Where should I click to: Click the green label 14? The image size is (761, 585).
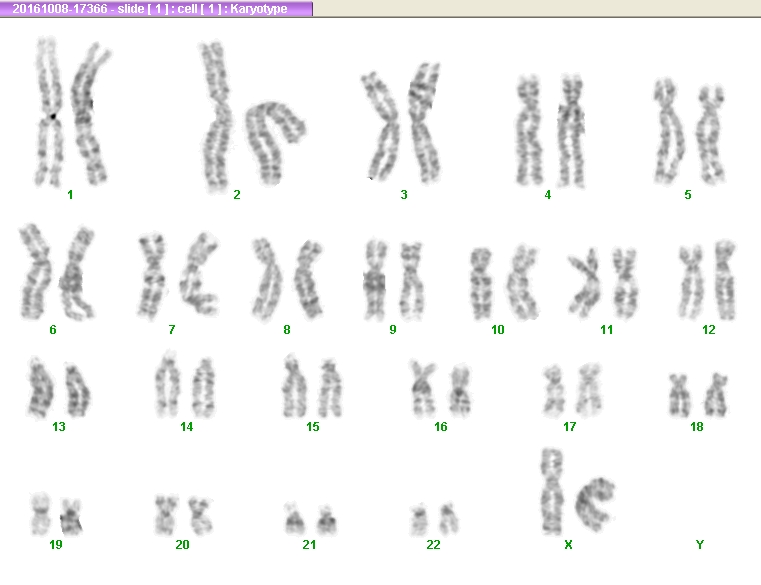point(186,426)
